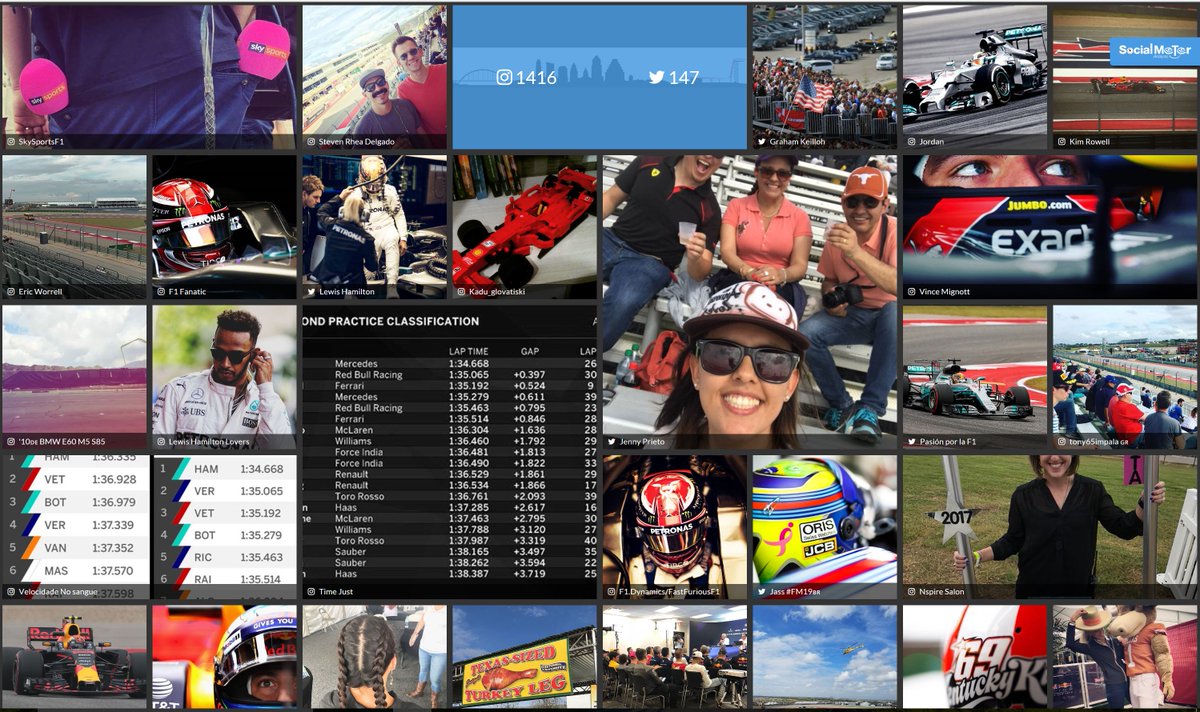Click the Instagram icon beside Kadu_glovatiski

tap(461, 292)
